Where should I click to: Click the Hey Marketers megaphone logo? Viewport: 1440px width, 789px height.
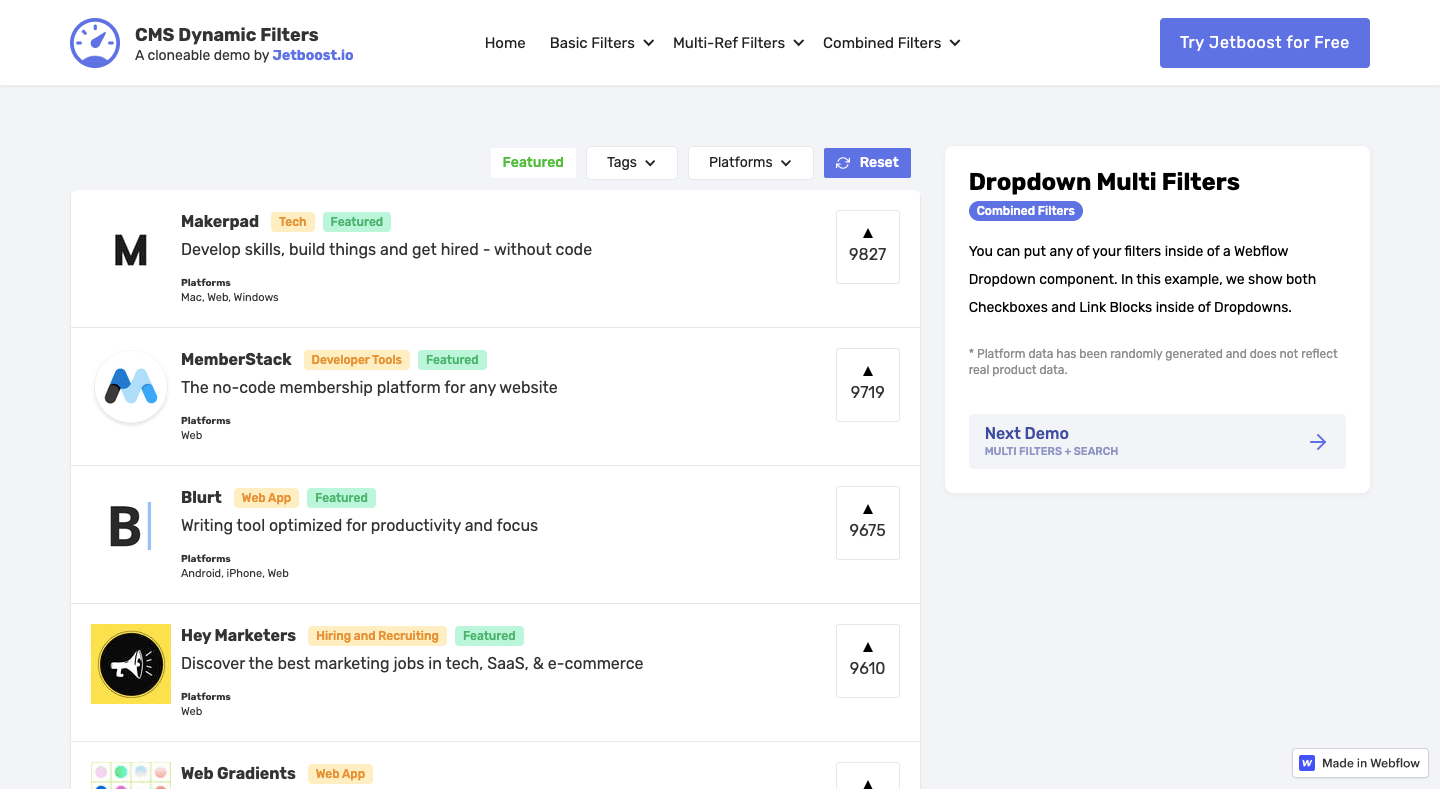[x=130, y=663]
